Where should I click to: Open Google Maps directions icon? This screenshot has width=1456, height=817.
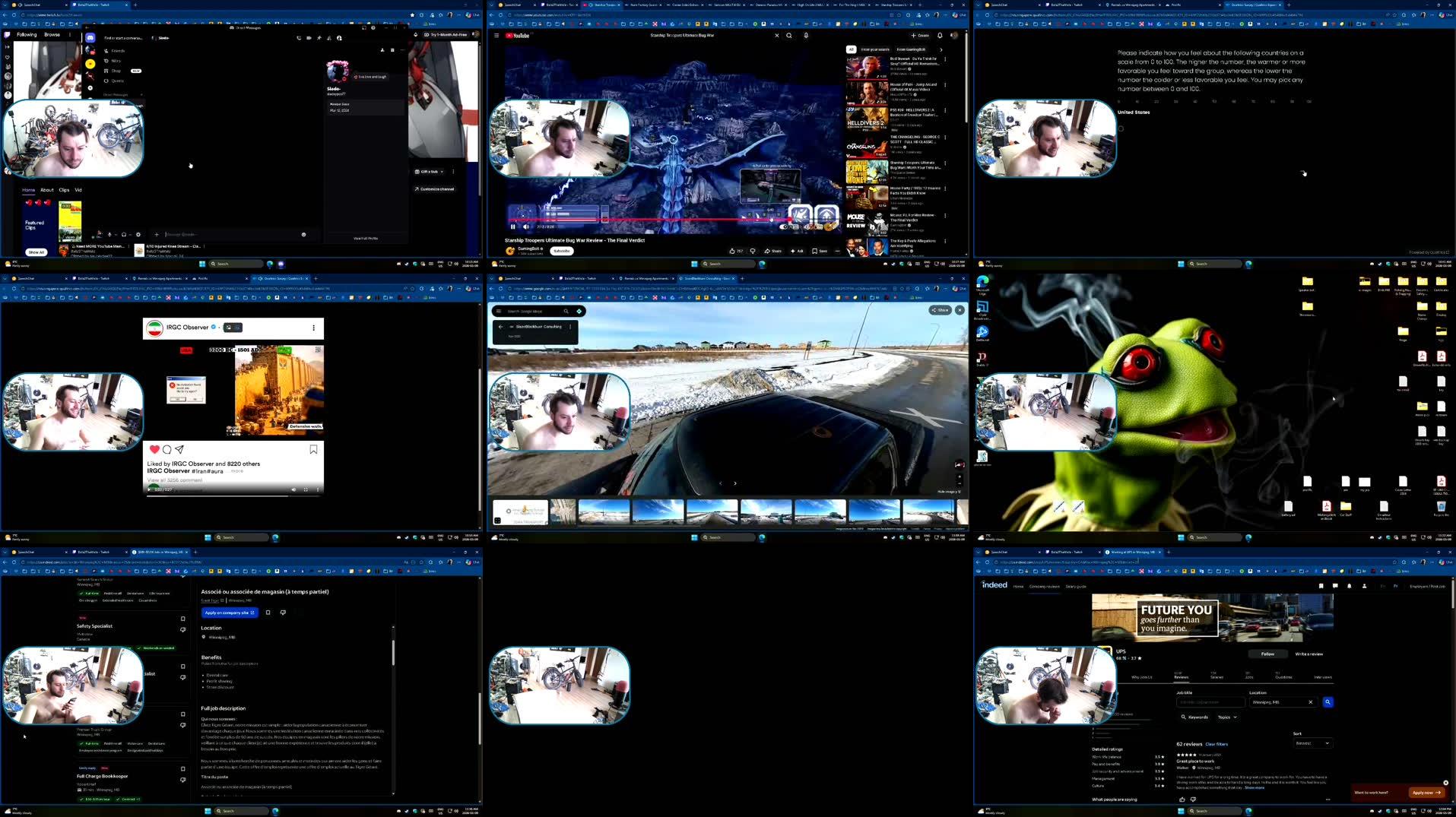point(579,311)
